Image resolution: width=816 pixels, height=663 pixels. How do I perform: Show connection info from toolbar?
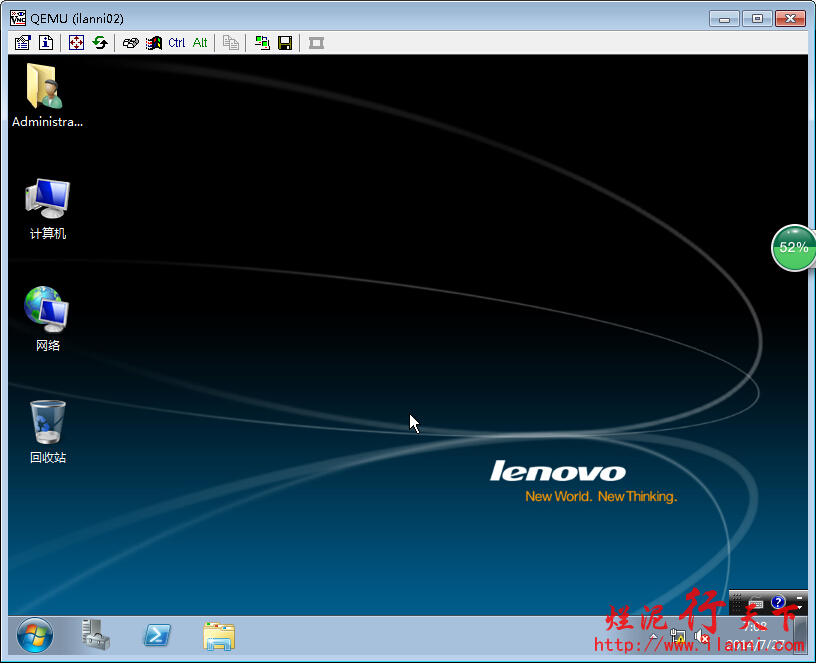pos(46,43)
